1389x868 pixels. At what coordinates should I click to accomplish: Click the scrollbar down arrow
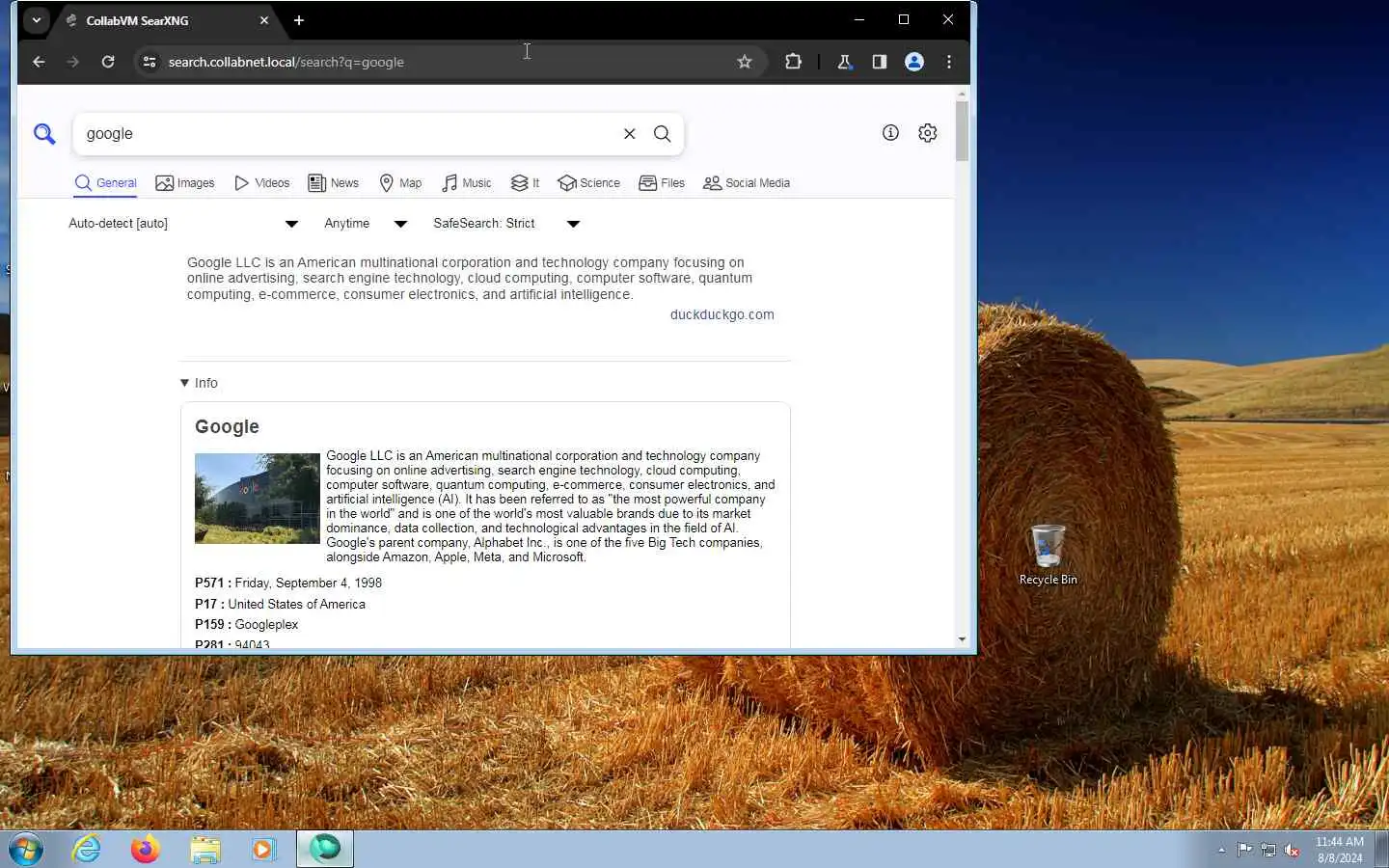pyautogui.click(x=962, y=639)
